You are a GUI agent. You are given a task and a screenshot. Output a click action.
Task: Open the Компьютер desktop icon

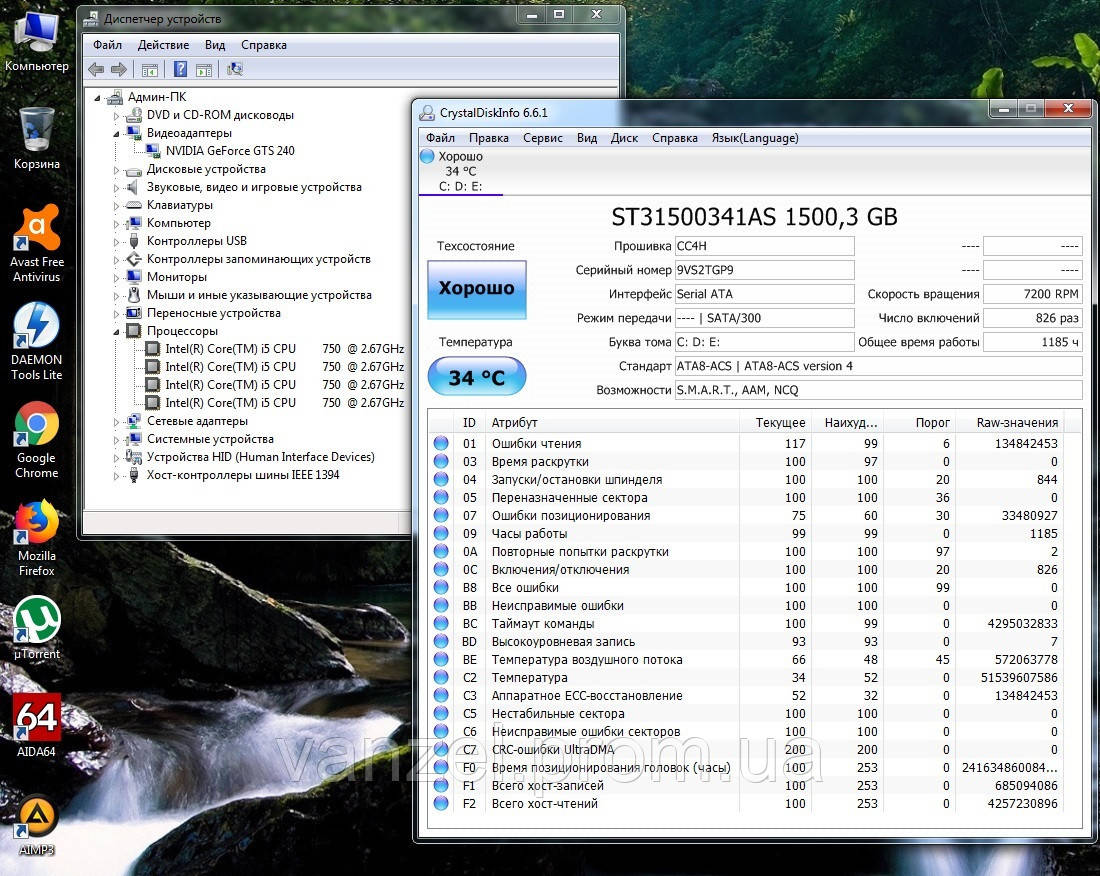tap(36, 39)
